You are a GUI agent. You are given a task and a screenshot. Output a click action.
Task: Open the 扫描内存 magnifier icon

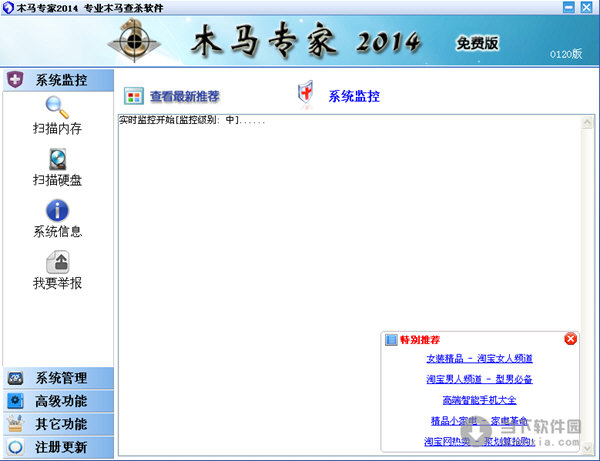click(x=57, y=107)
